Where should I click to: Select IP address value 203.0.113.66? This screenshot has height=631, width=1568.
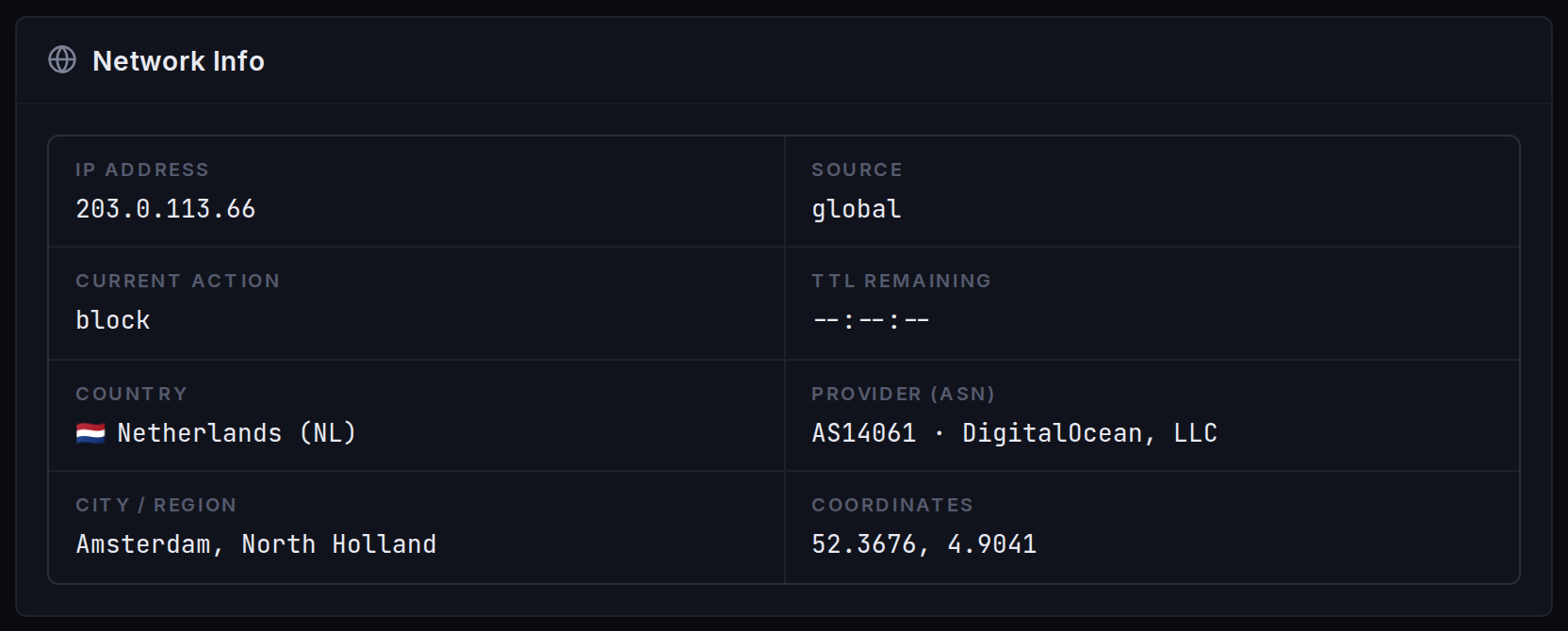click(x=166, y=209)
